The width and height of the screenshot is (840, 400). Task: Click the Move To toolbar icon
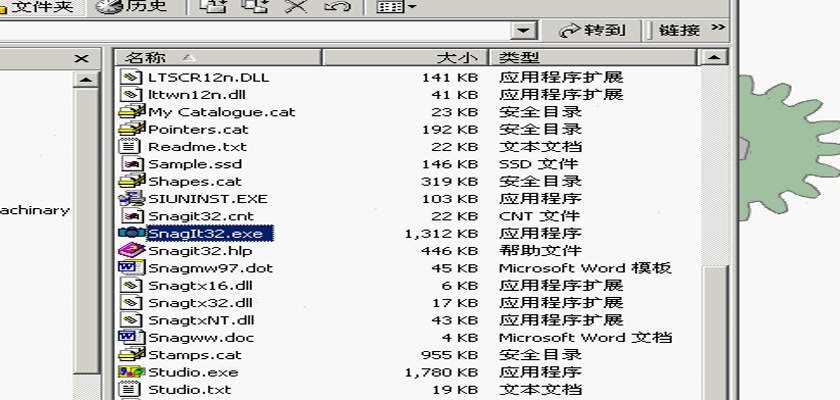pos(211,6)
